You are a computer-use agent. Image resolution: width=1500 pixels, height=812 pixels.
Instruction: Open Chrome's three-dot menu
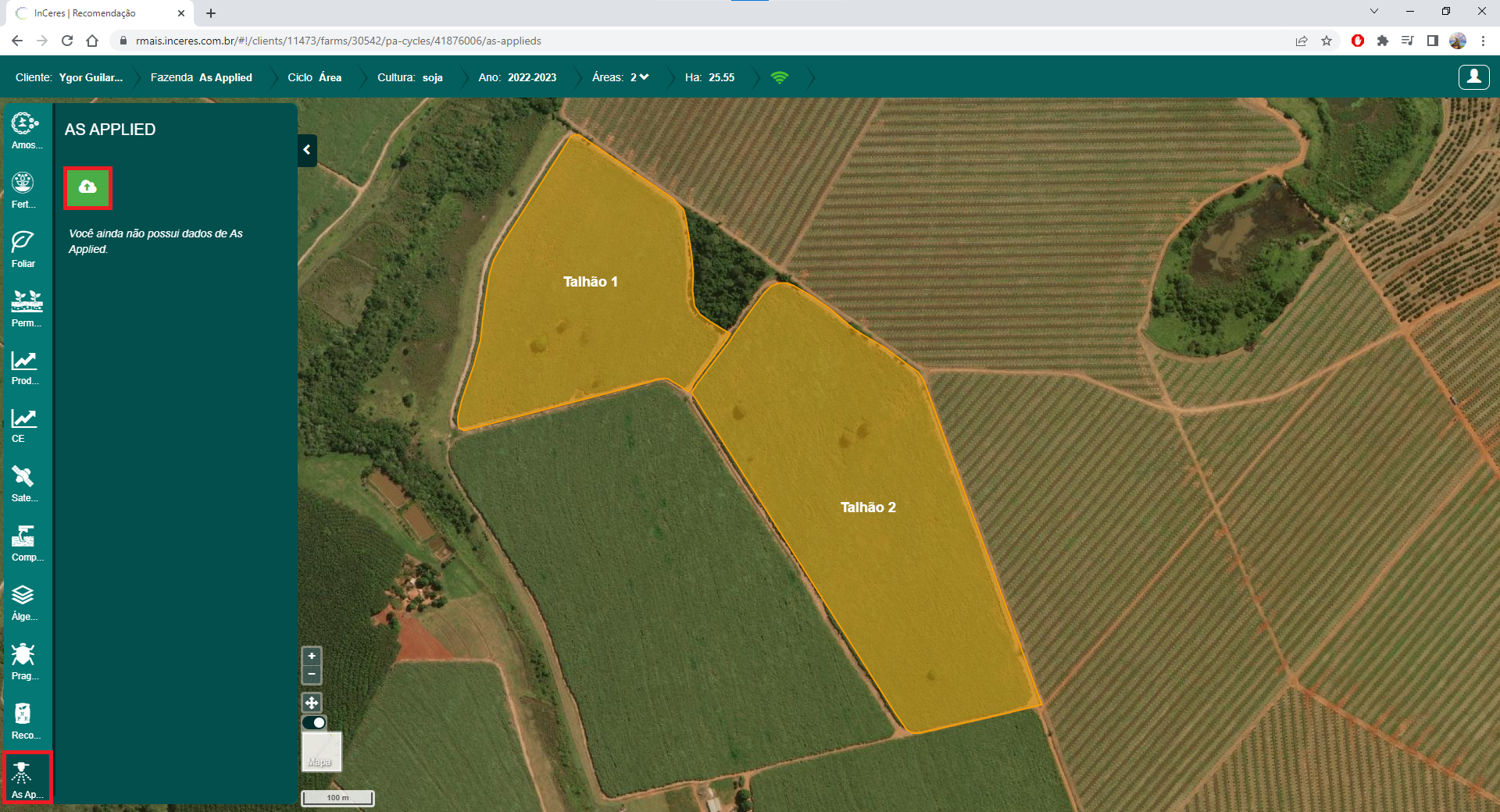click(x=1483, y=41)
